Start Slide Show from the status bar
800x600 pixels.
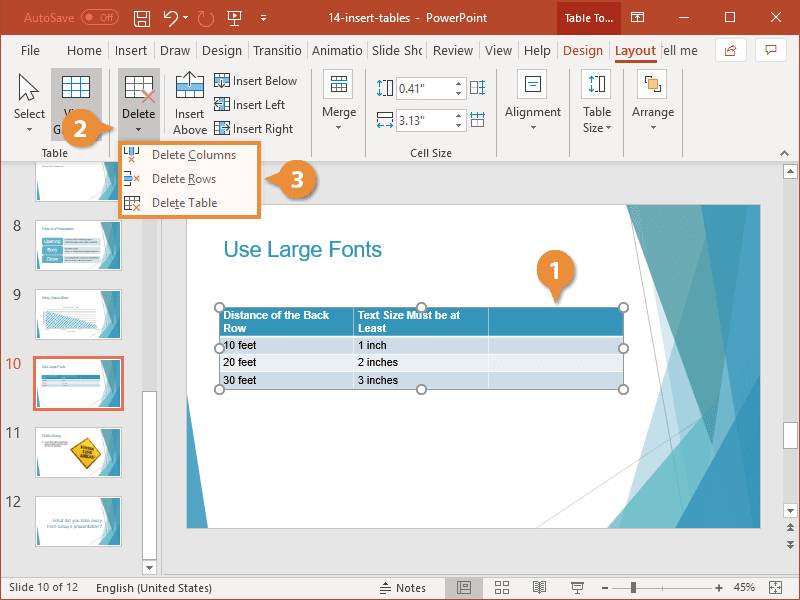[578, 588]
